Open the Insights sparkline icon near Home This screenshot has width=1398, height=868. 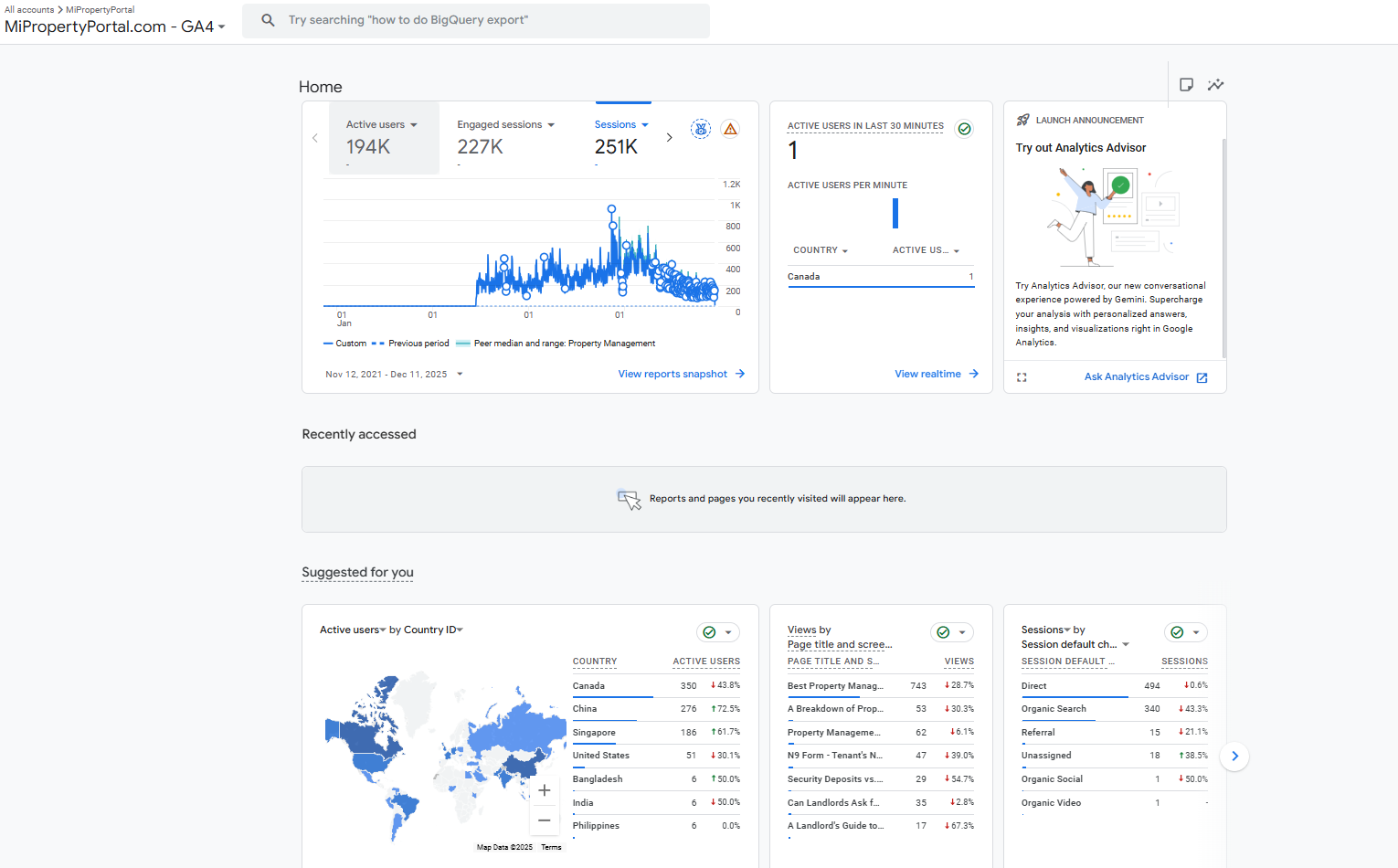click(x=1216, y=84)
